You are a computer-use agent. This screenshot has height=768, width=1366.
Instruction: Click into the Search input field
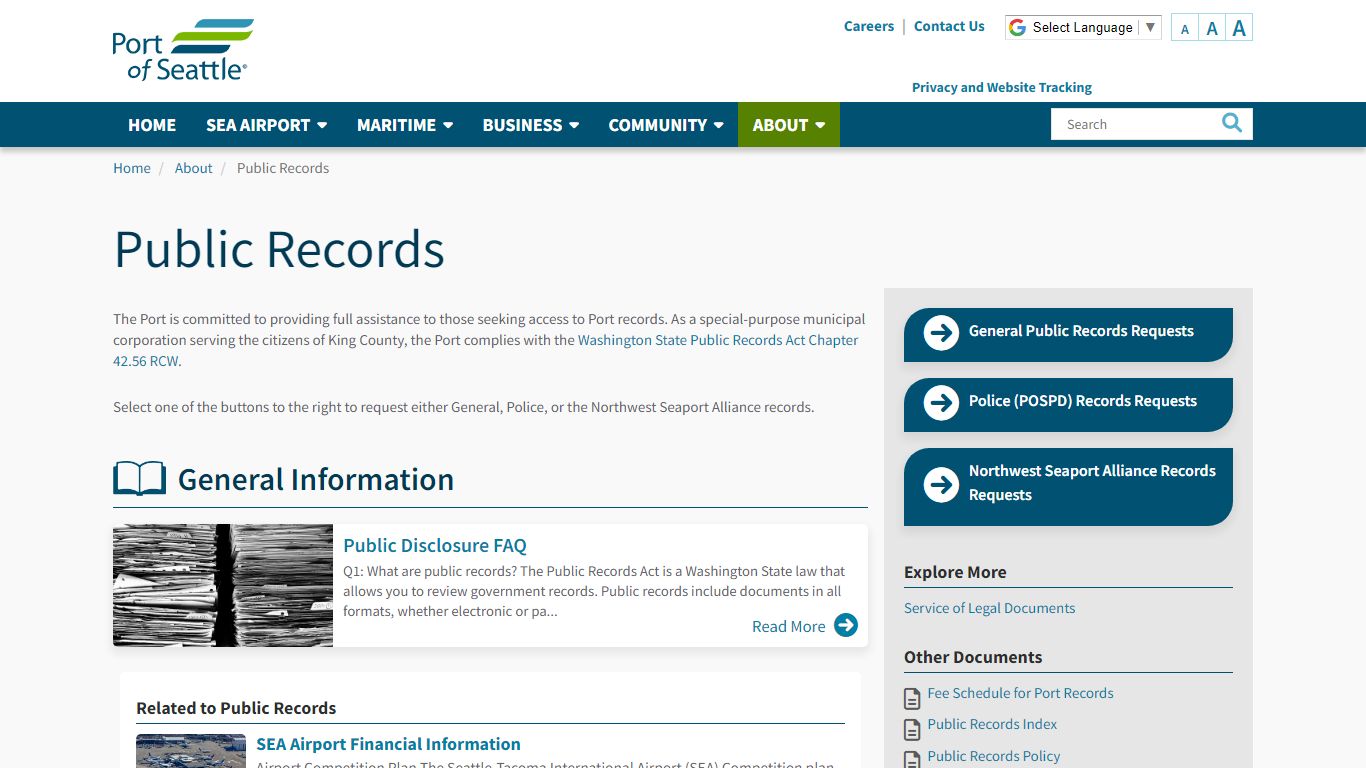click(1135, 124)
